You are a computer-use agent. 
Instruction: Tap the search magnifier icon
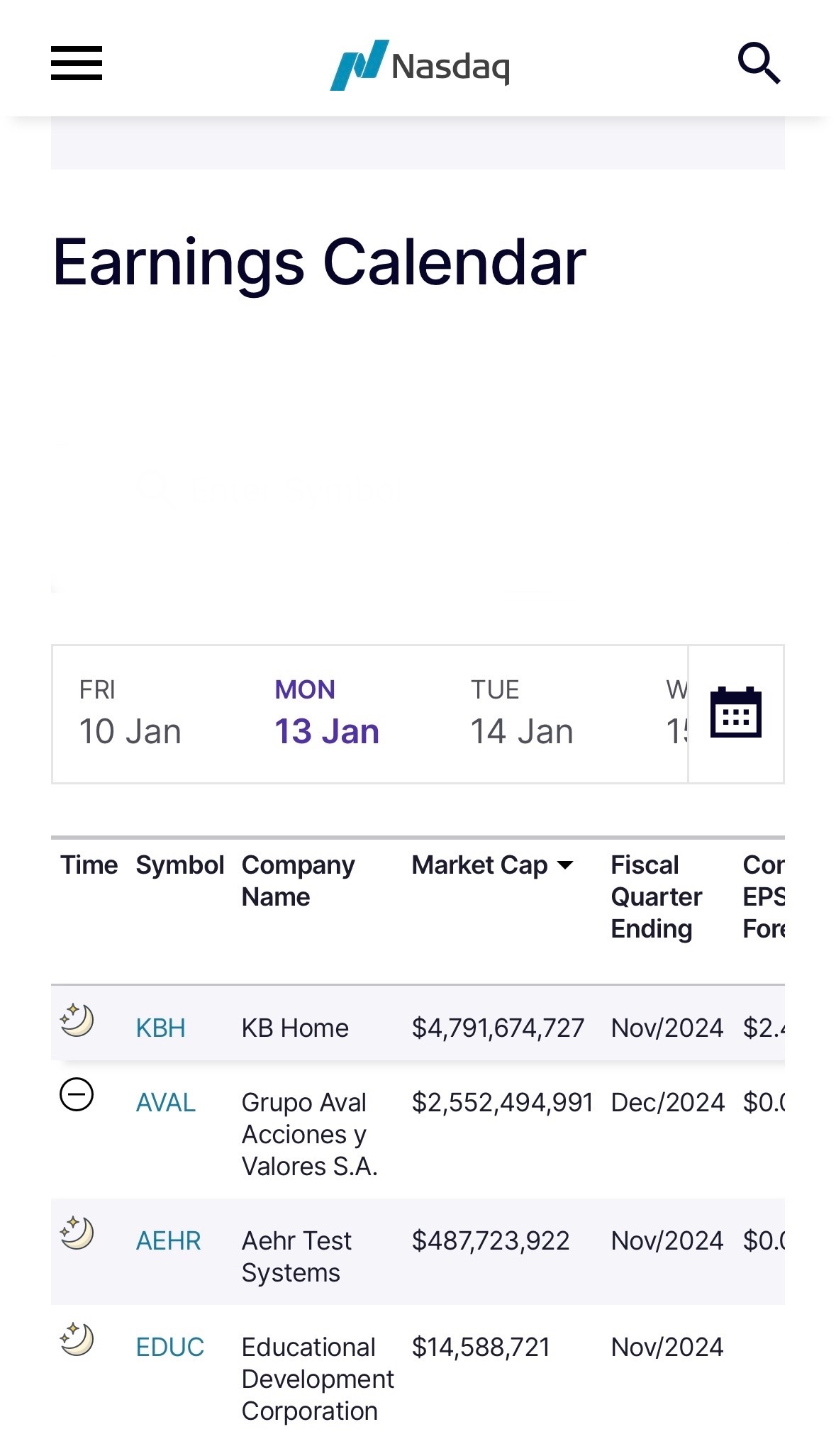759,64
